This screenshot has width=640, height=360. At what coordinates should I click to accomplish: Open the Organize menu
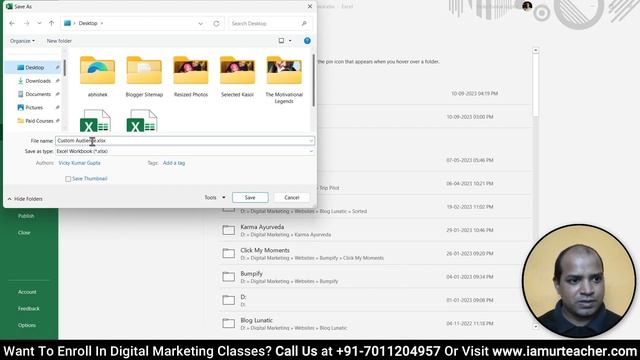(x=22, y=41)
